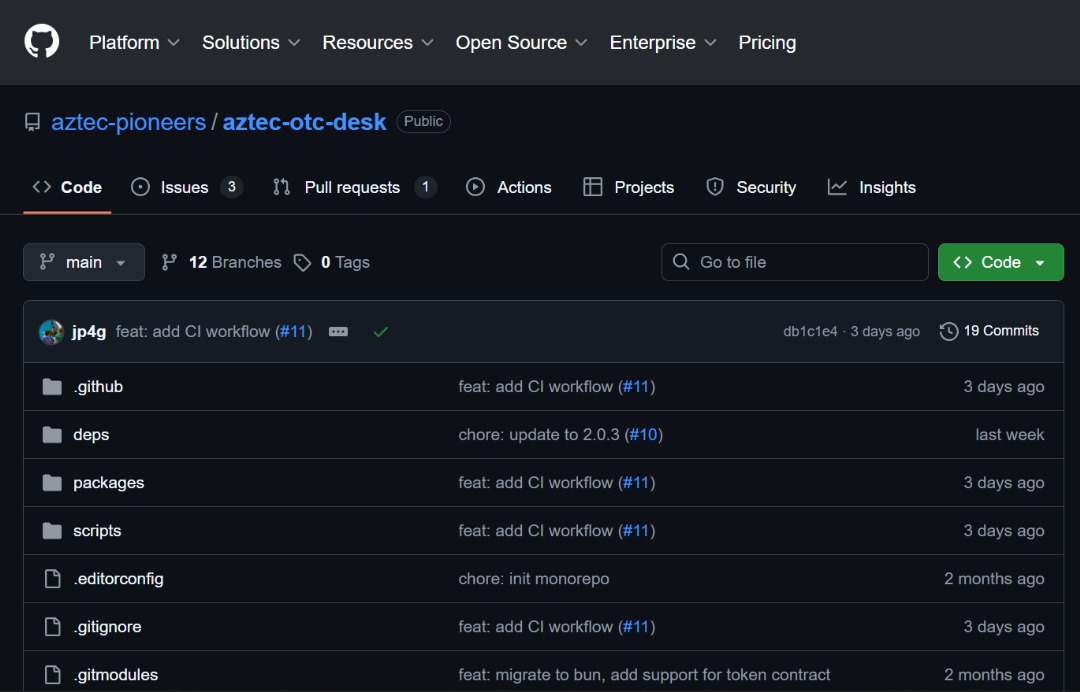Click the Public visibility badge
Image resolution: width=1080 pixels, height=692 pixels.
pos(423,121)
